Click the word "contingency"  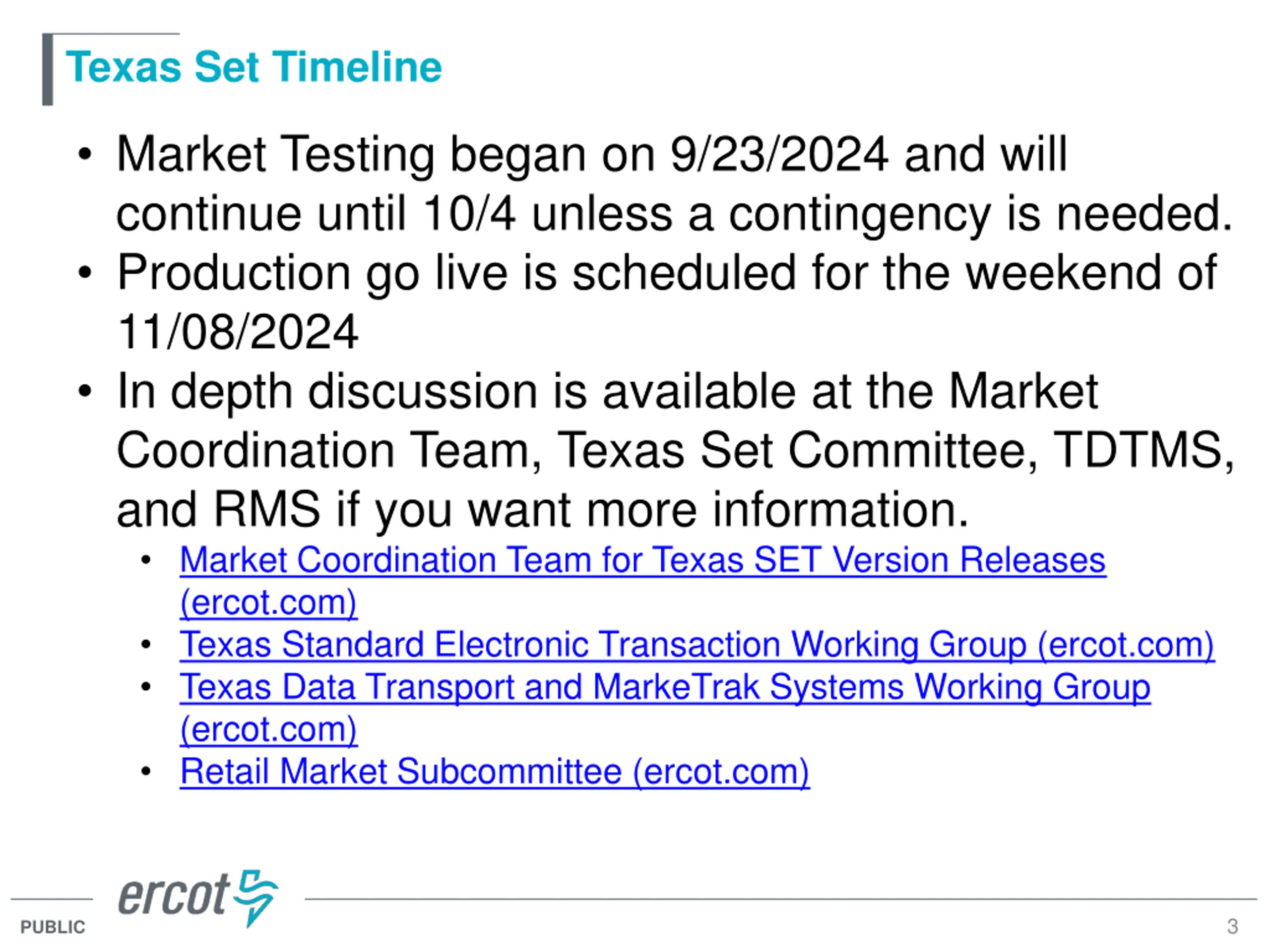860,214
